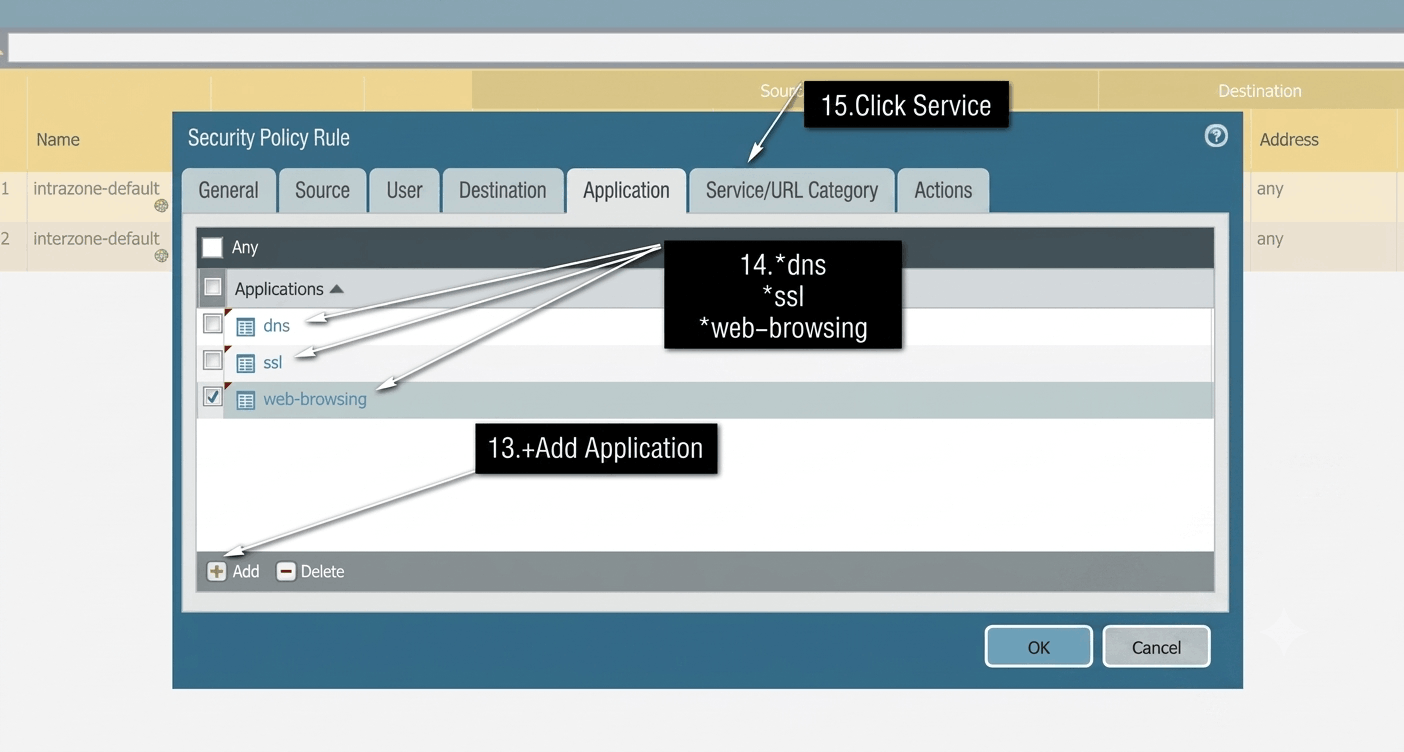
Task: Delete the selected application
Action: (x=311, y=572)
